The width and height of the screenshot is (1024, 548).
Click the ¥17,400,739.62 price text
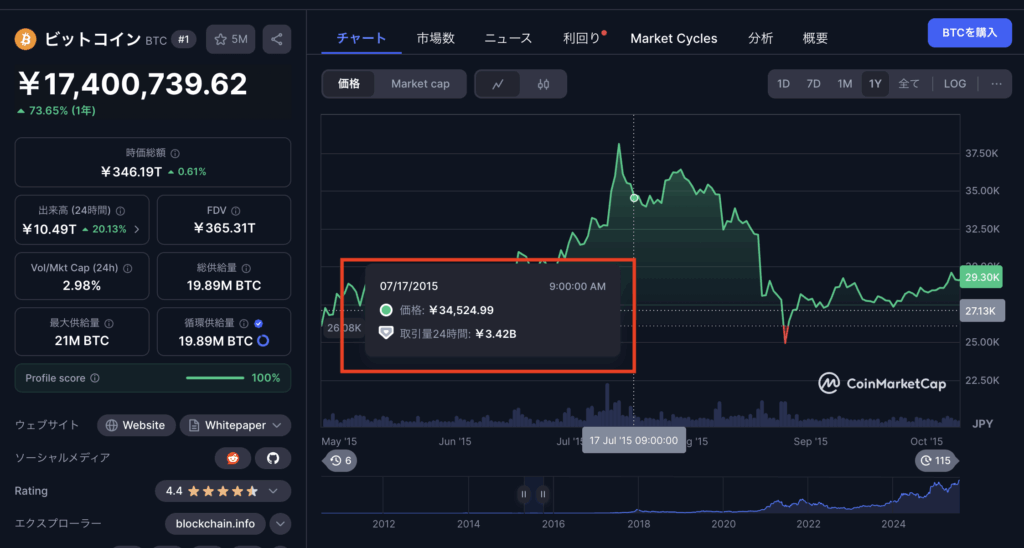pyautogui.click(x=133, y=84)
